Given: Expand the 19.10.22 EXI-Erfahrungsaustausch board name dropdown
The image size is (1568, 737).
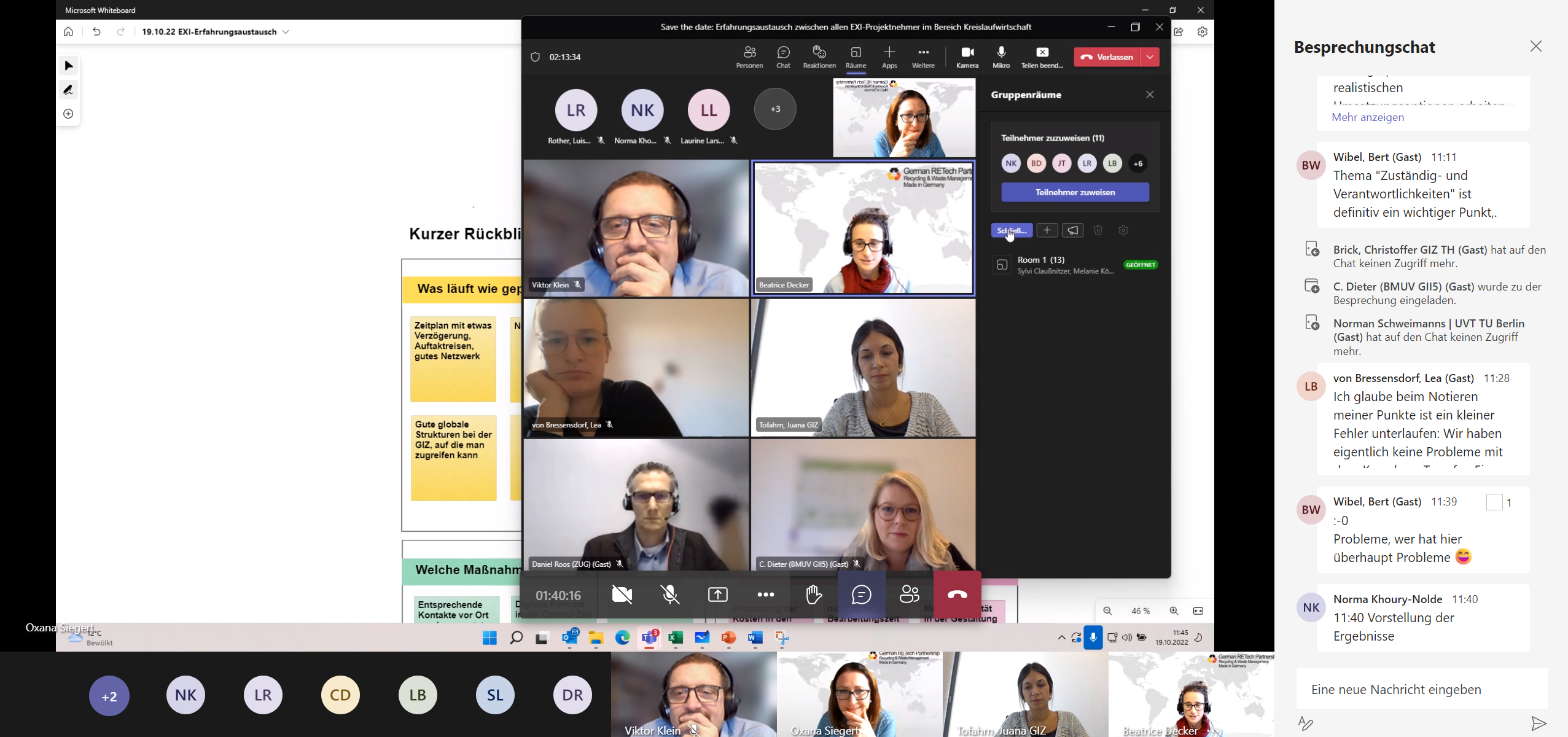Looking at the screenshot, I should point(286,32).
